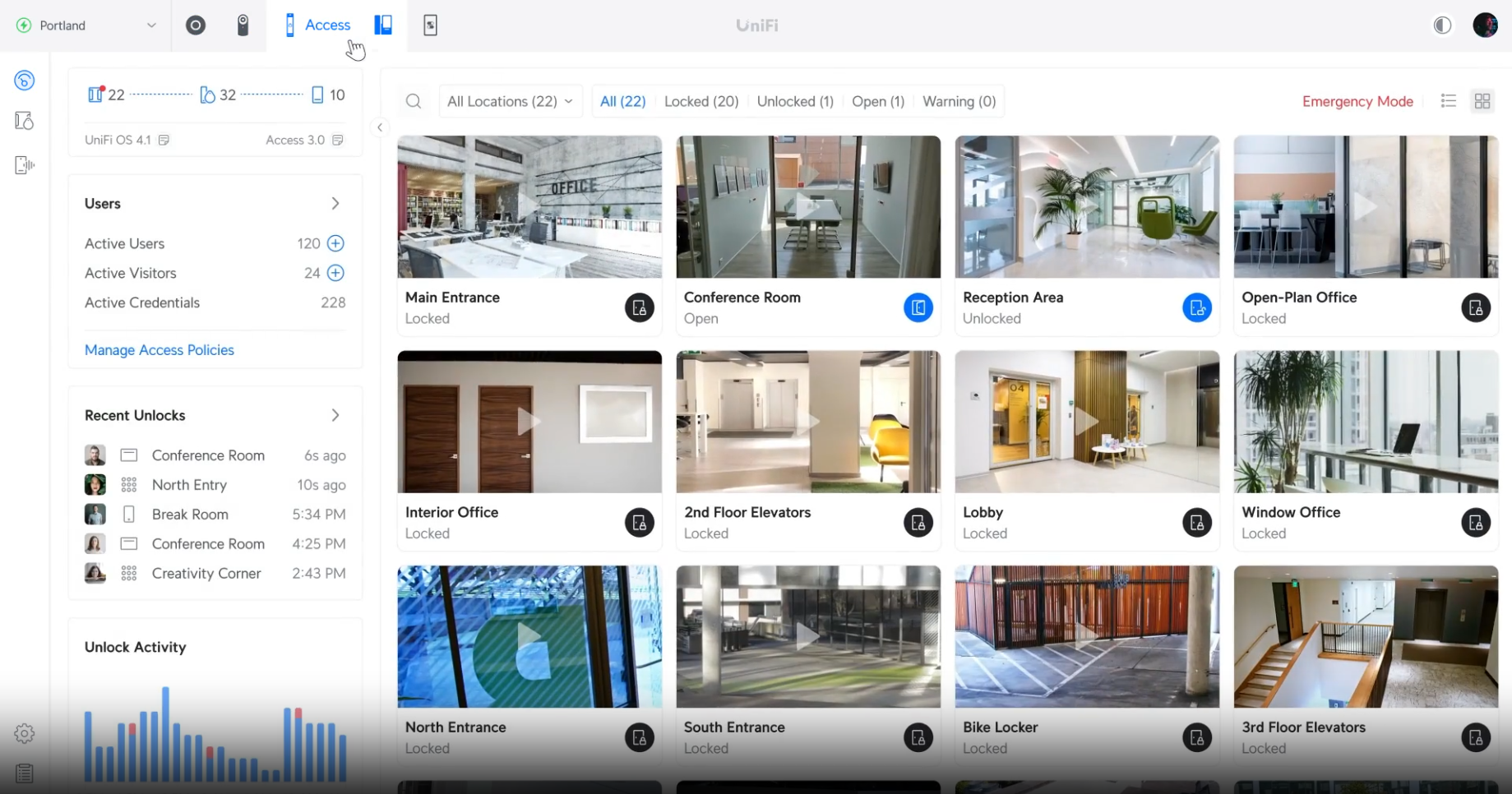Image resolution: width=1512 pixels, height=794 pixels.
Task: Open the Portland site dropdown
Action: tap(86, 25)
